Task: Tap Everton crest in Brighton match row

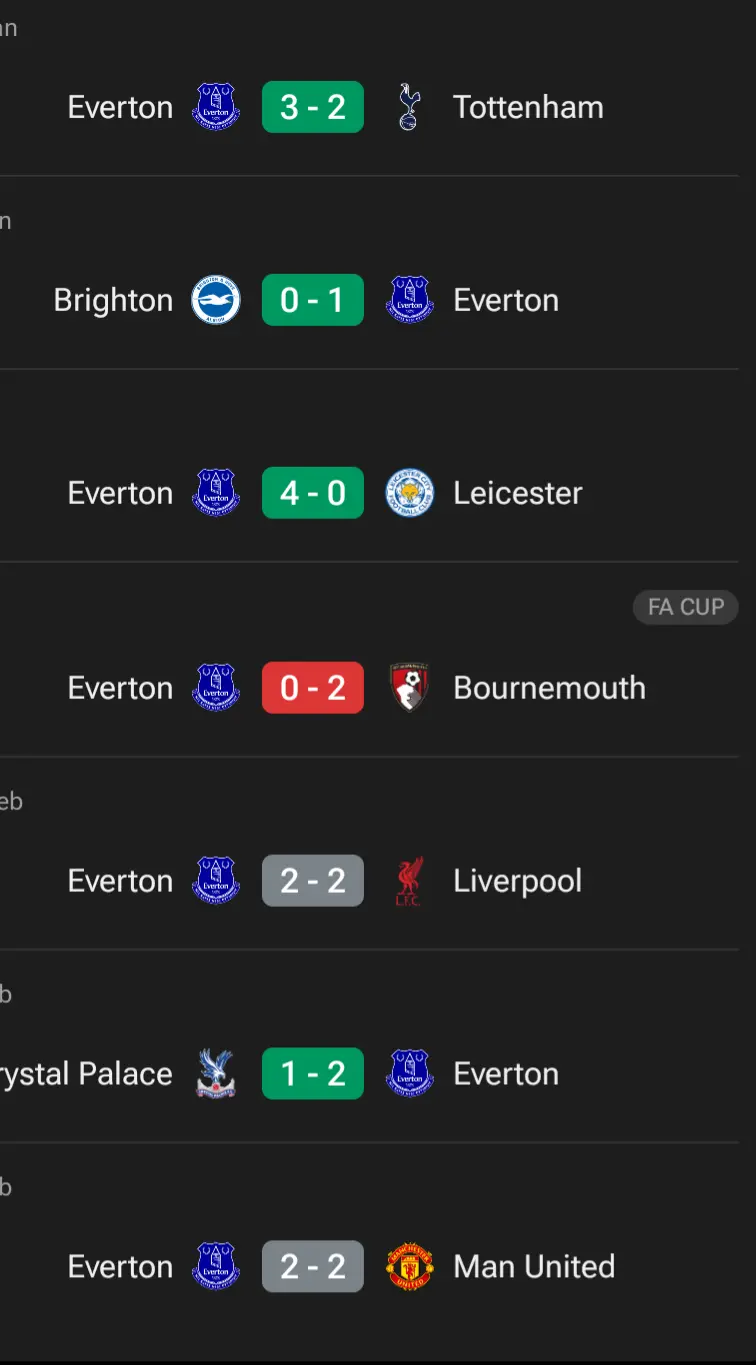Action: click(x=409, y=300)
